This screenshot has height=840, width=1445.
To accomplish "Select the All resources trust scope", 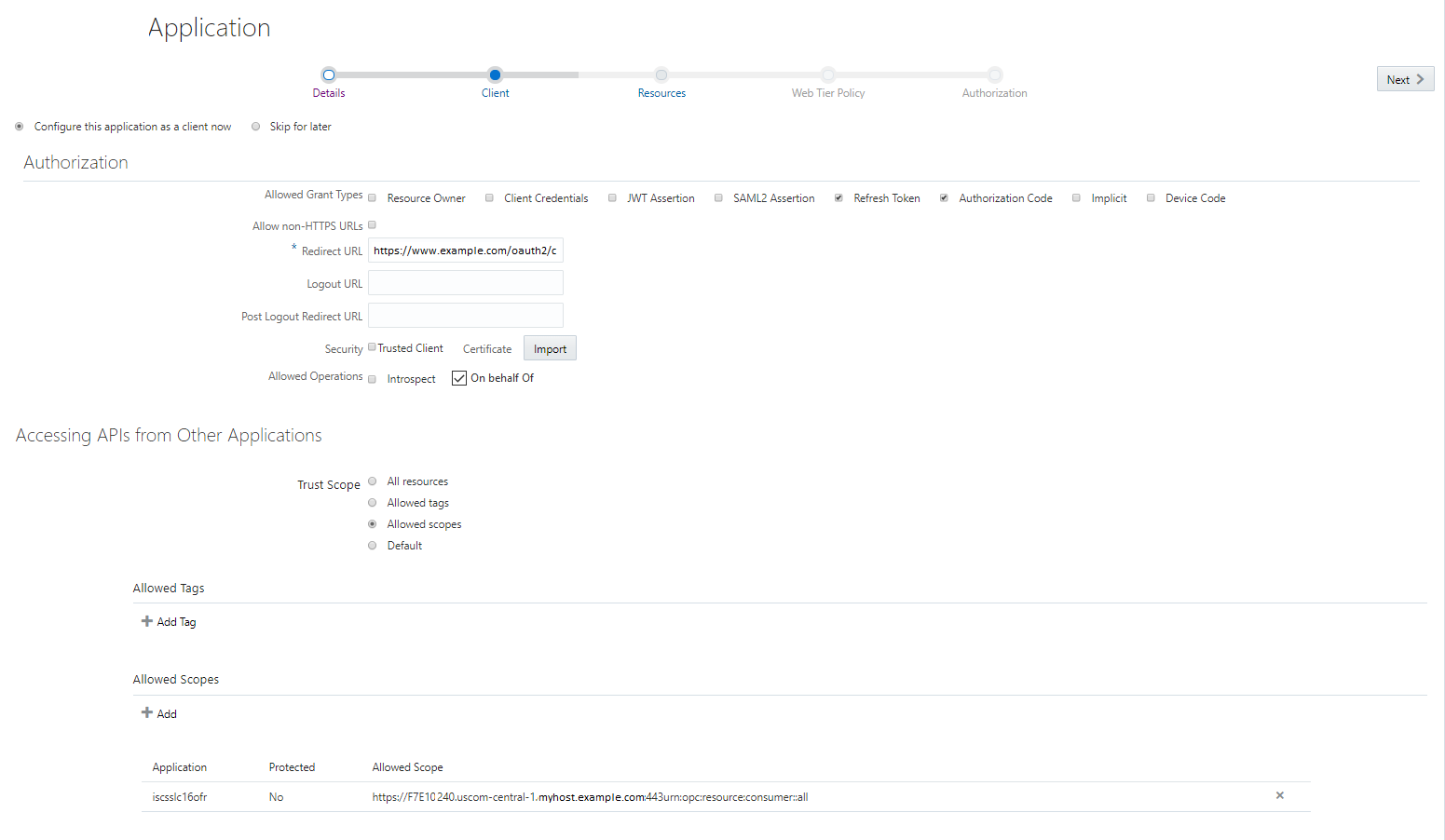I will click(x=372, y=481).
